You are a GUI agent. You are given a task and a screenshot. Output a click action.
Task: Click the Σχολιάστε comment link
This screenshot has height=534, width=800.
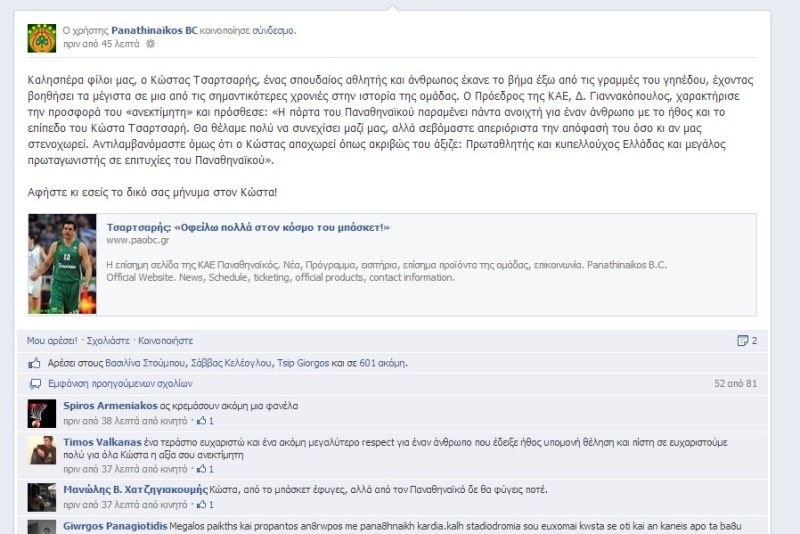[x=108, y=341]
